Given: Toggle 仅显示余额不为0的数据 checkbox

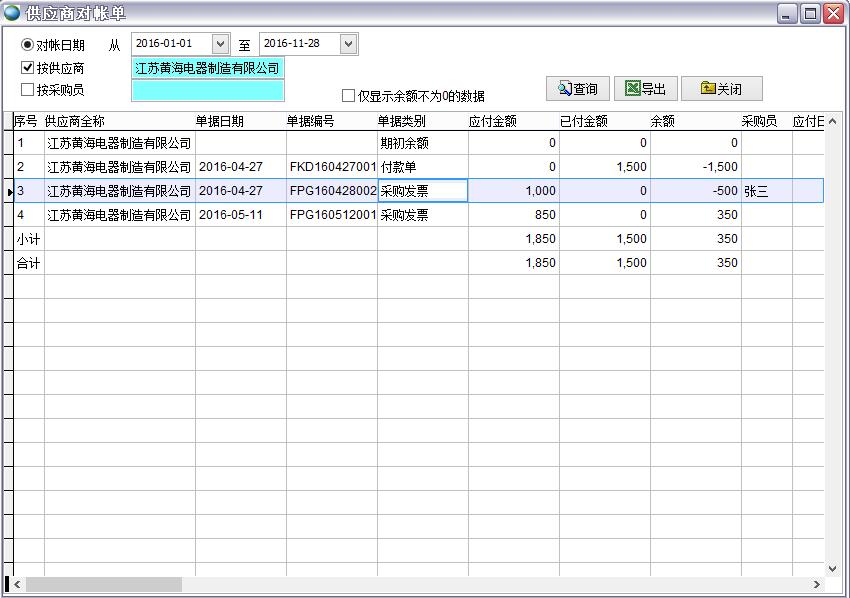Looking at the screenshot, I should [x=348, y=96].
